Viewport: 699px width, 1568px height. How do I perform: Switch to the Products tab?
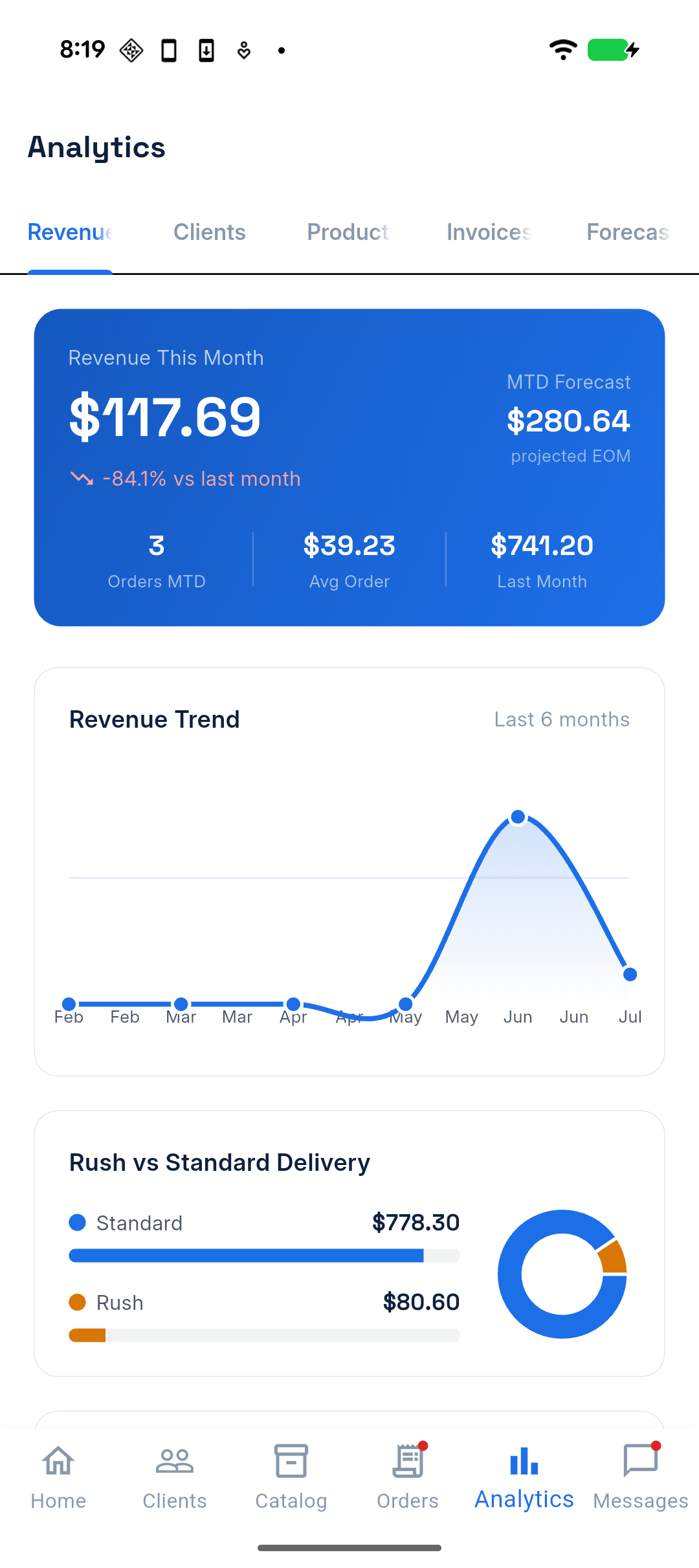349,232
